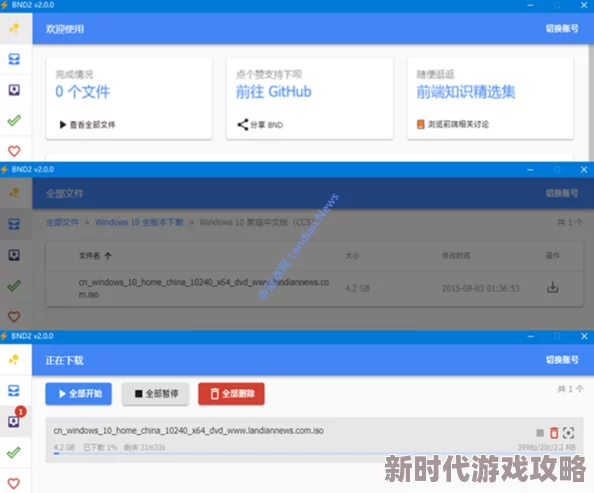Open downloading sidebar icon in the top window
The width and height of the screenshot is (594, 493).
click(x=14, y=90)
